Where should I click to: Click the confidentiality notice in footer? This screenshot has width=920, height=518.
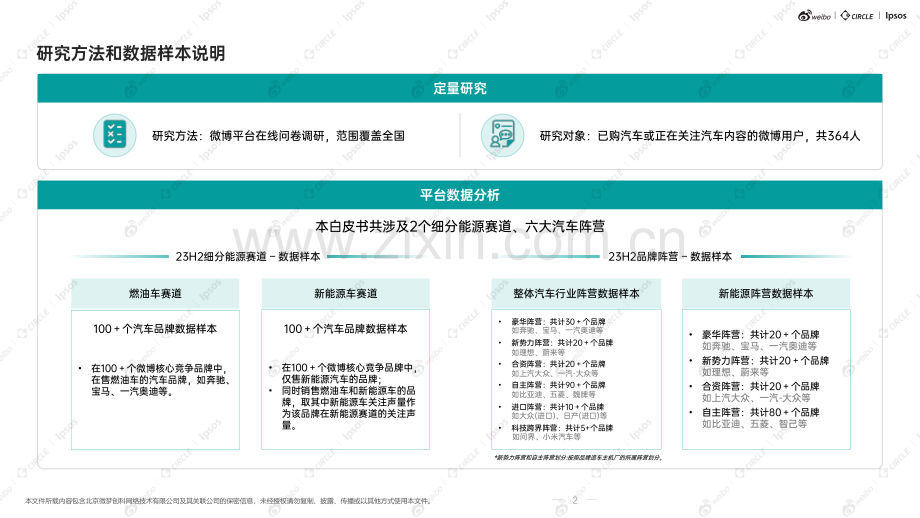[228, 501]
